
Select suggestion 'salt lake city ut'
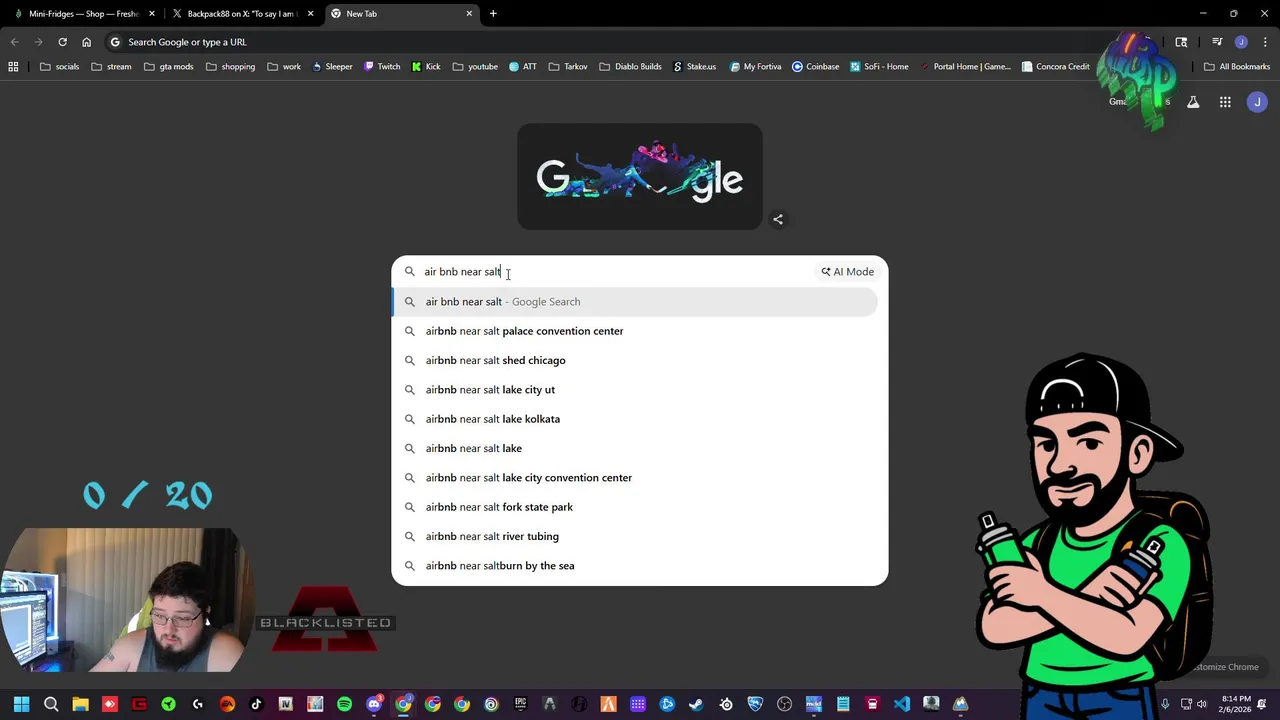tap(634, 390)
